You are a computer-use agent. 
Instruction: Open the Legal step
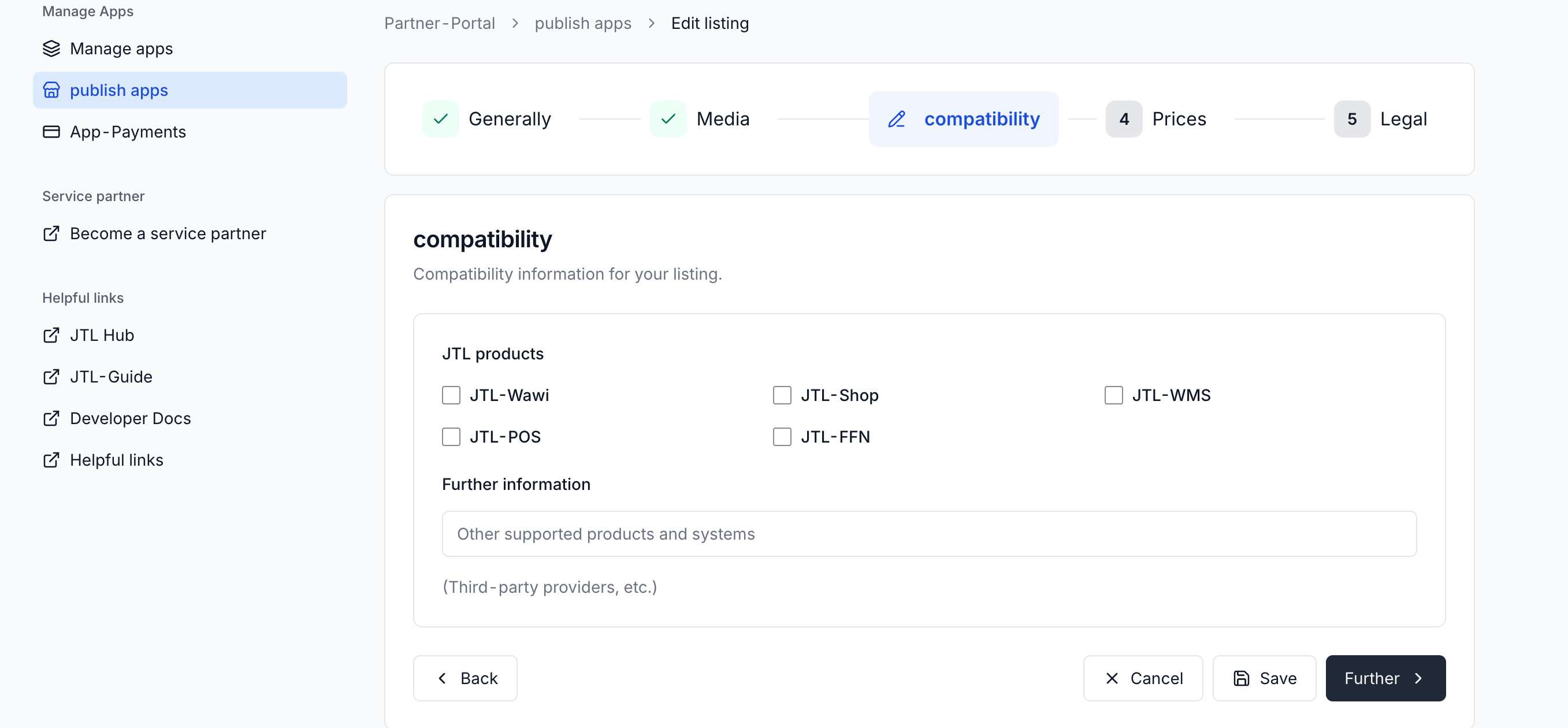(x=1380, y=118)
